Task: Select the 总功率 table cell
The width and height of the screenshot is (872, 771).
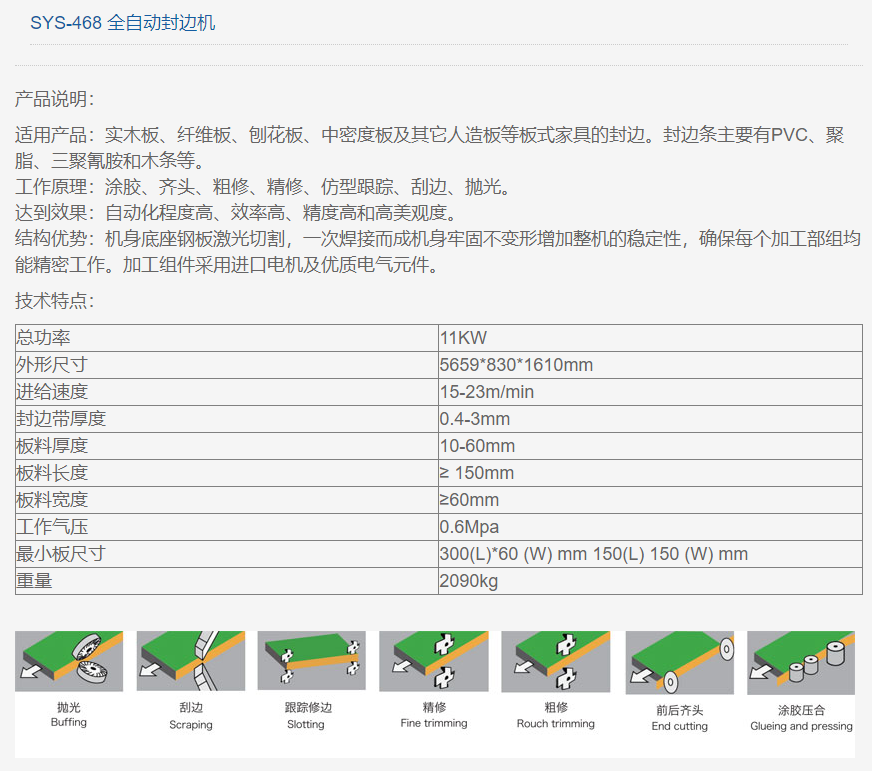Action: (x=227, y=338)
